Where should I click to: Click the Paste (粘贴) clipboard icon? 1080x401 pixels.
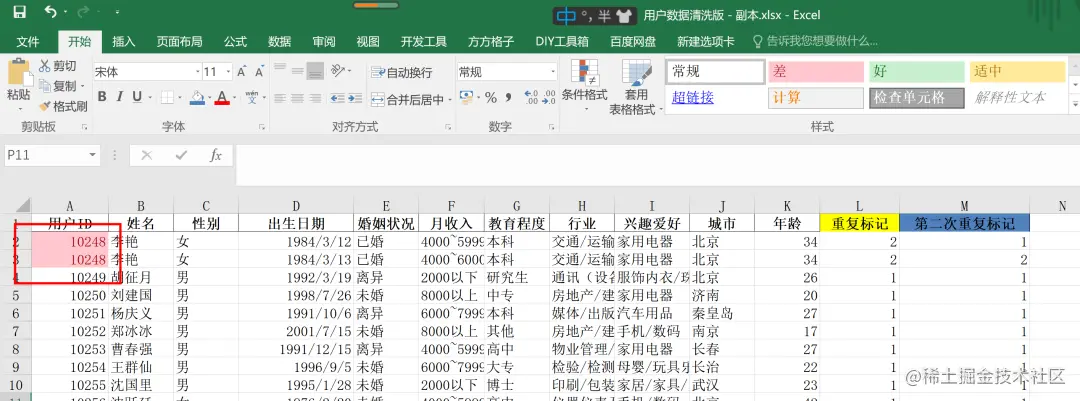point(19,74)
